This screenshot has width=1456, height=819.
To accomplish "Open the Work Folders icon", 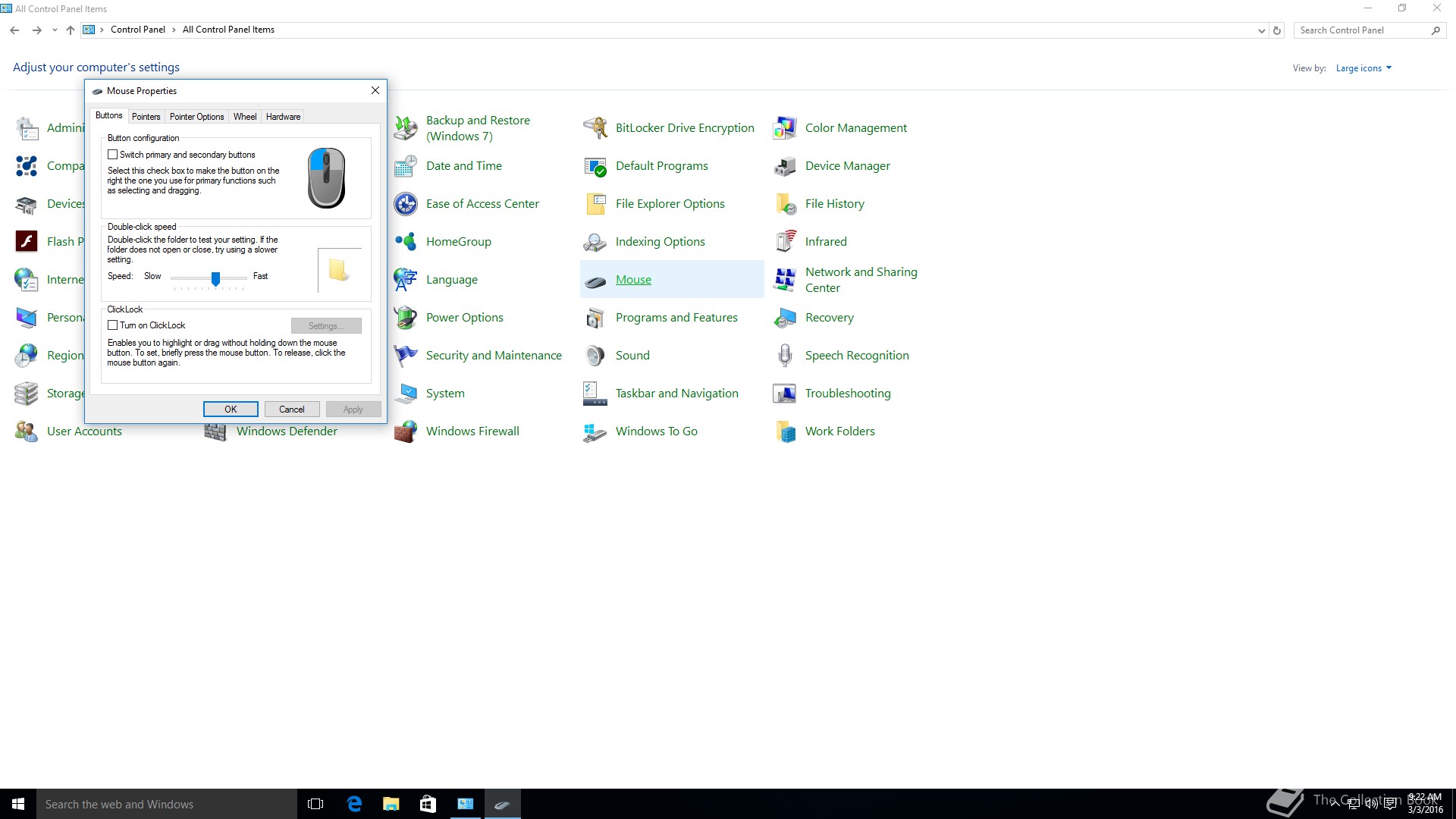I will [x=785, y=431].
